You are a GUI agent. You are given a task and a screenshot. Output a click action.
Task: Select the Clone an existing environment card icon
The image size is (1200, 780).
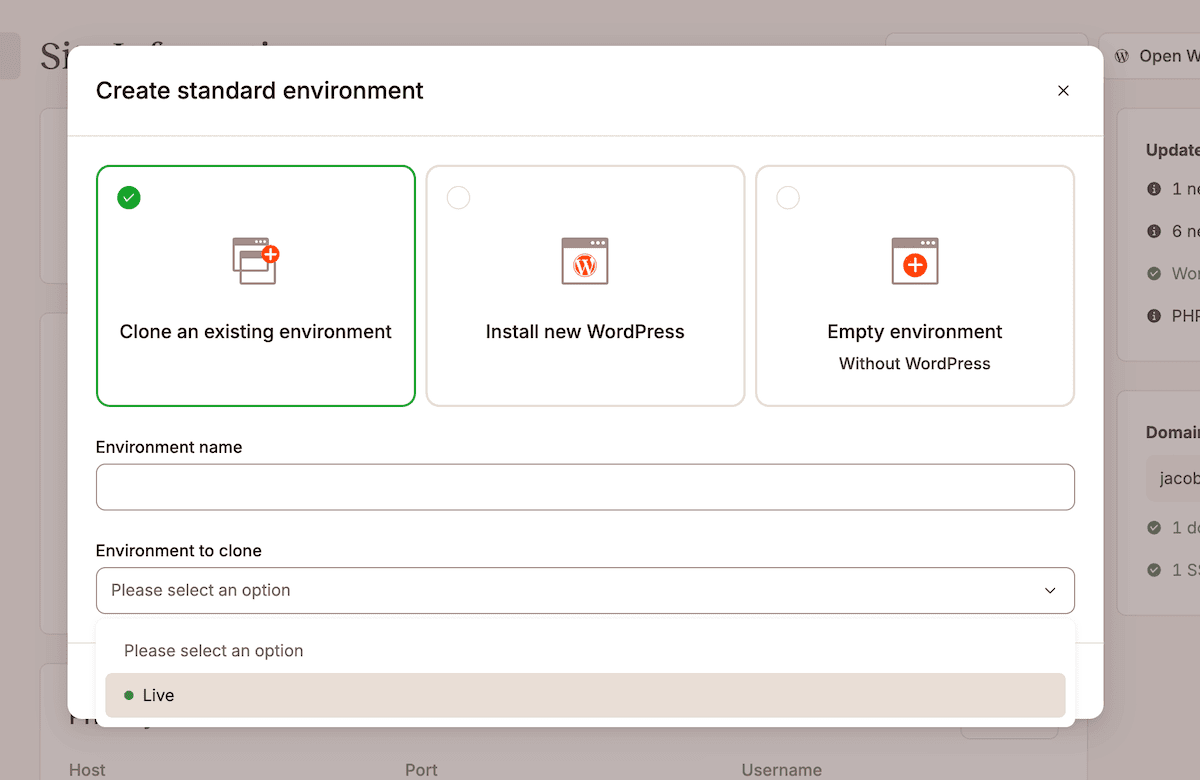[x=256, y=261]
